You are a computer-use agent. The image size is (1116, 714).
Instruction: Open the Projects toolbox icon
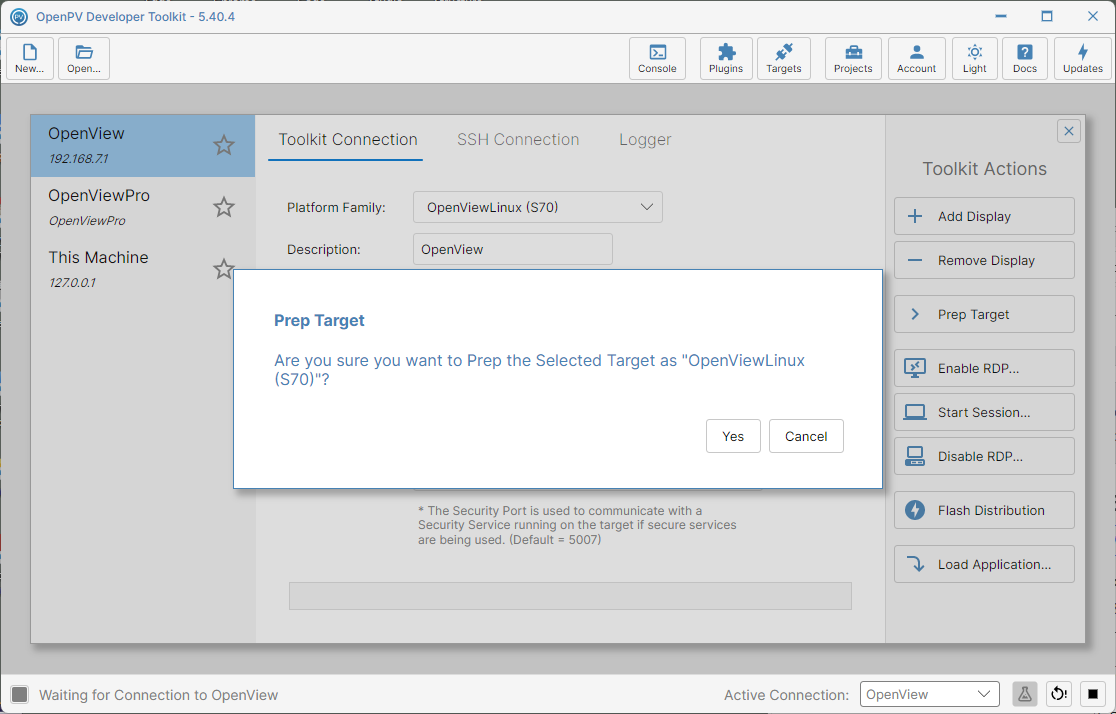[853, 58]
